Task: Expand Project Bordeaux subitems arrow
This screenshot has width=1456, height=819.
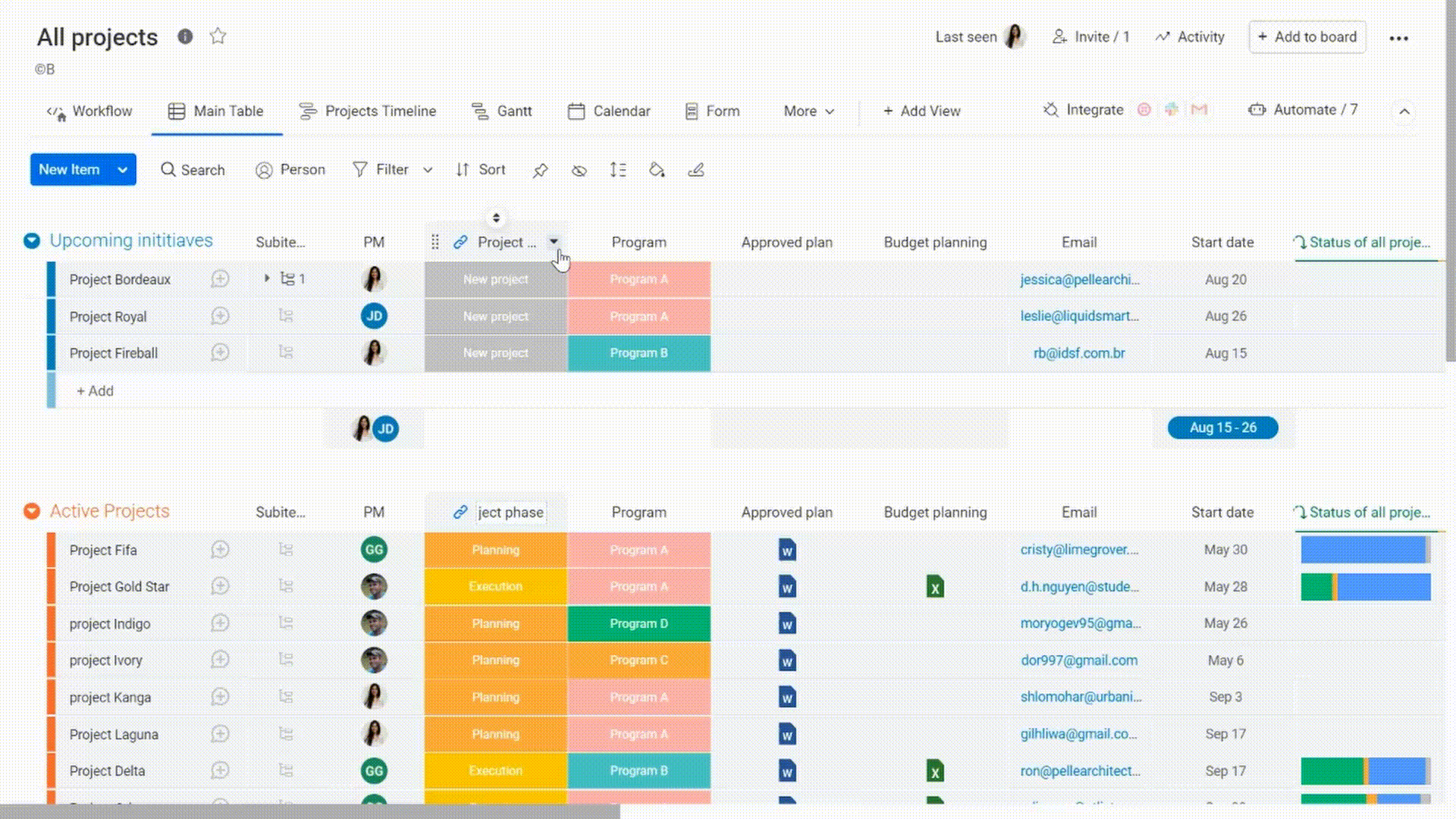Action: tap(267, 278)
